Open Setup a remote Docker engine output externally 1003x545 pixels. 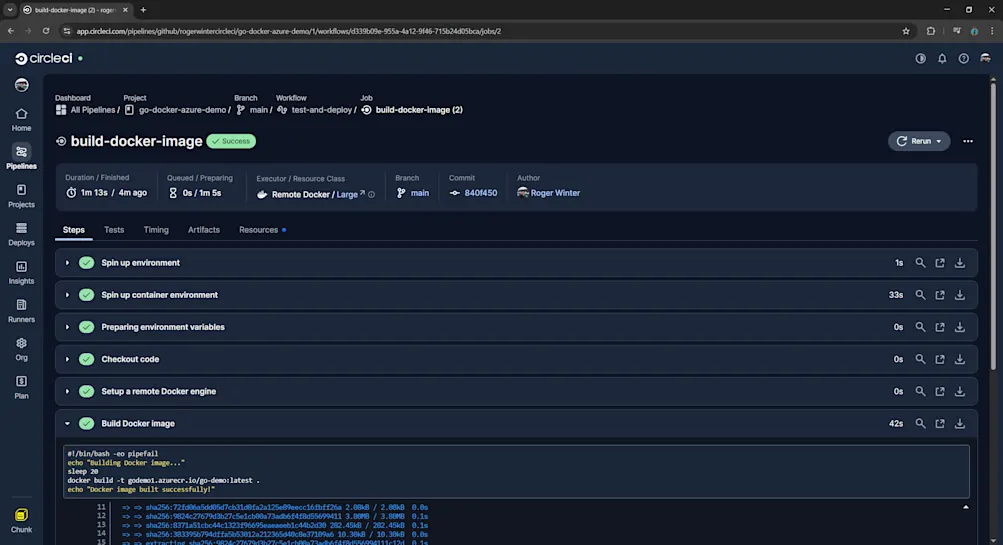940,391
